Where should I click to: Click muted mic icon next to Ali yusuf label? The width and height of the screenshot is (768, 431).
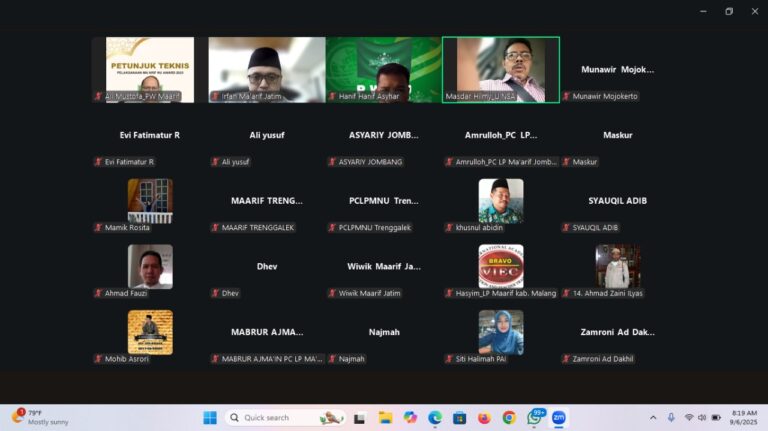click(x=215, y=162)
